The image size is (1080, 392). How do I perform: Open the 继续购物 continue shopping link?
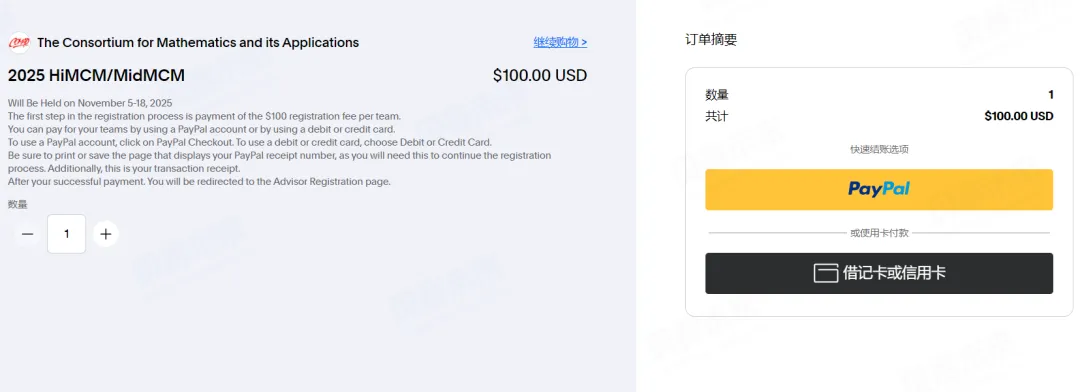(560, 42)
